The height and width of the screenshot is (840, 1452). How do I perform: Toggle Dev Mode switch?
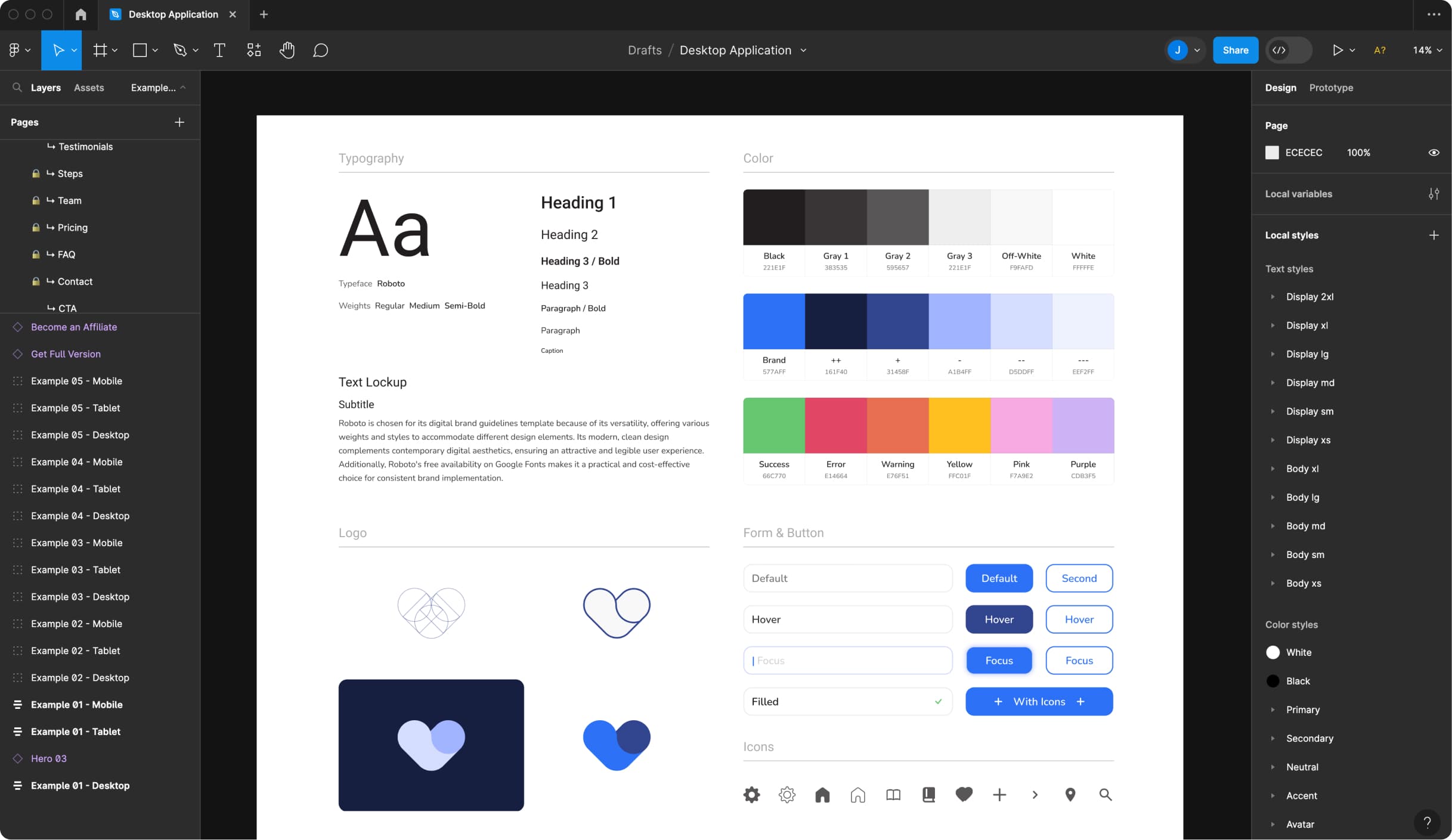click(1289, 50)
